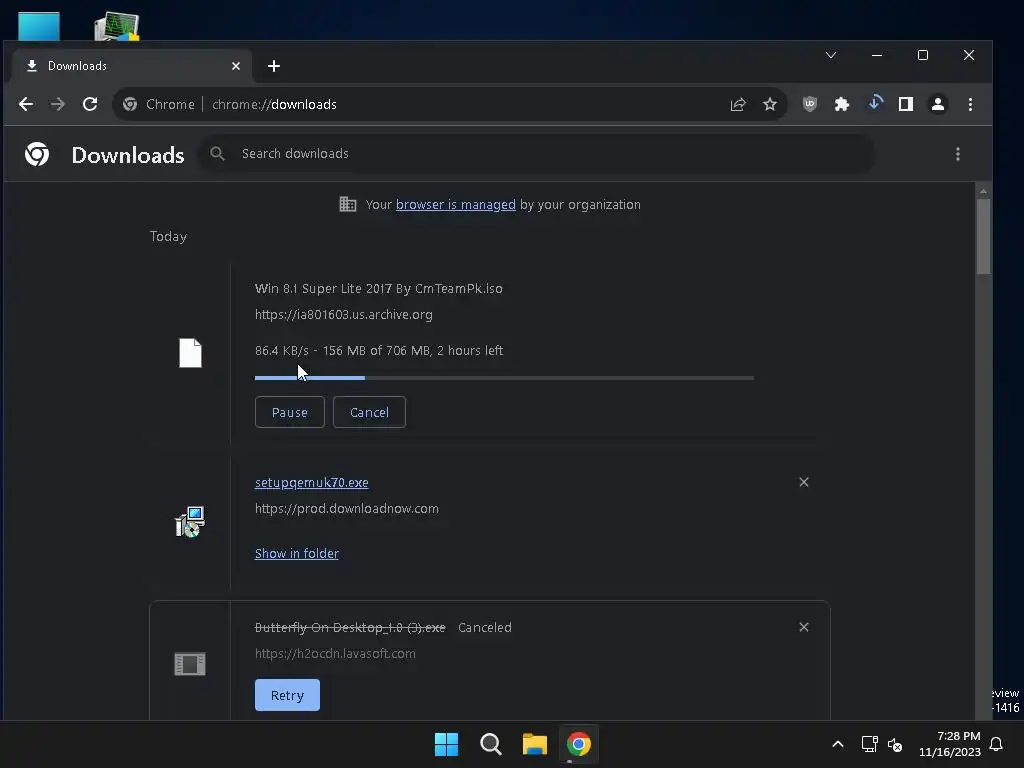Click the setupqemuk70.exe installer icon

pos(190,522)
